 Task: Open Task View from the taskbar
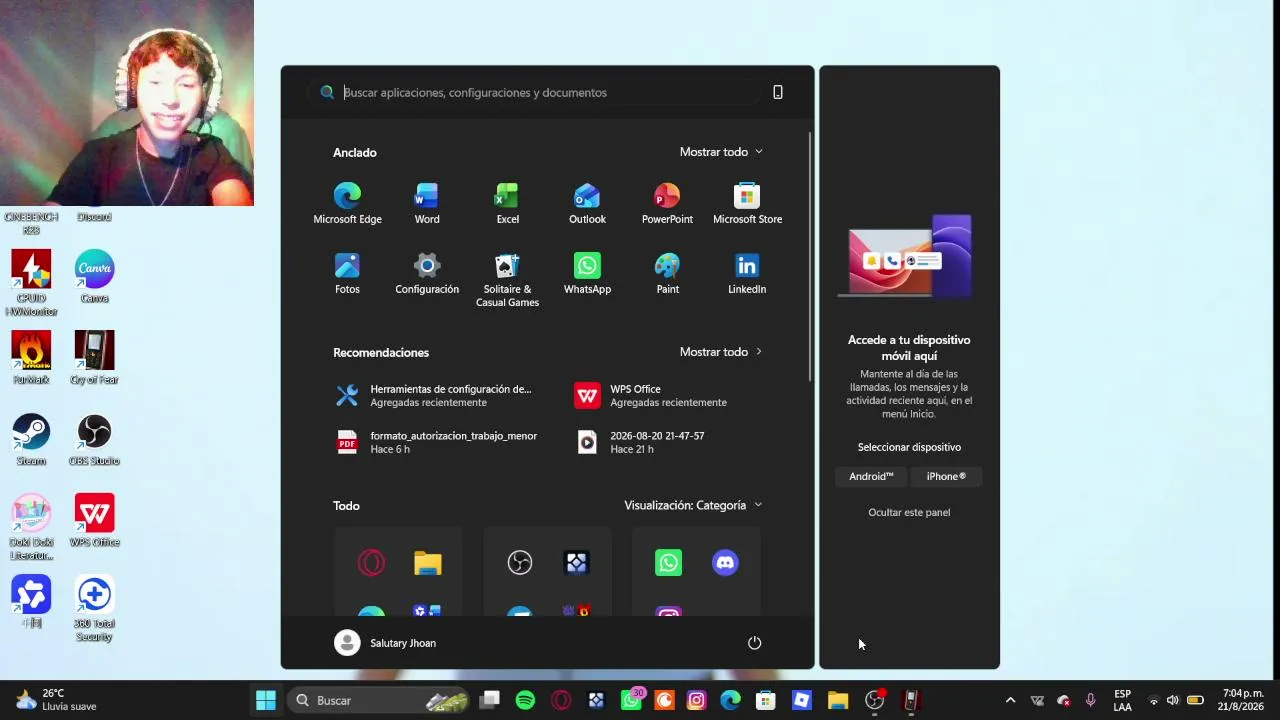(489, 700)
